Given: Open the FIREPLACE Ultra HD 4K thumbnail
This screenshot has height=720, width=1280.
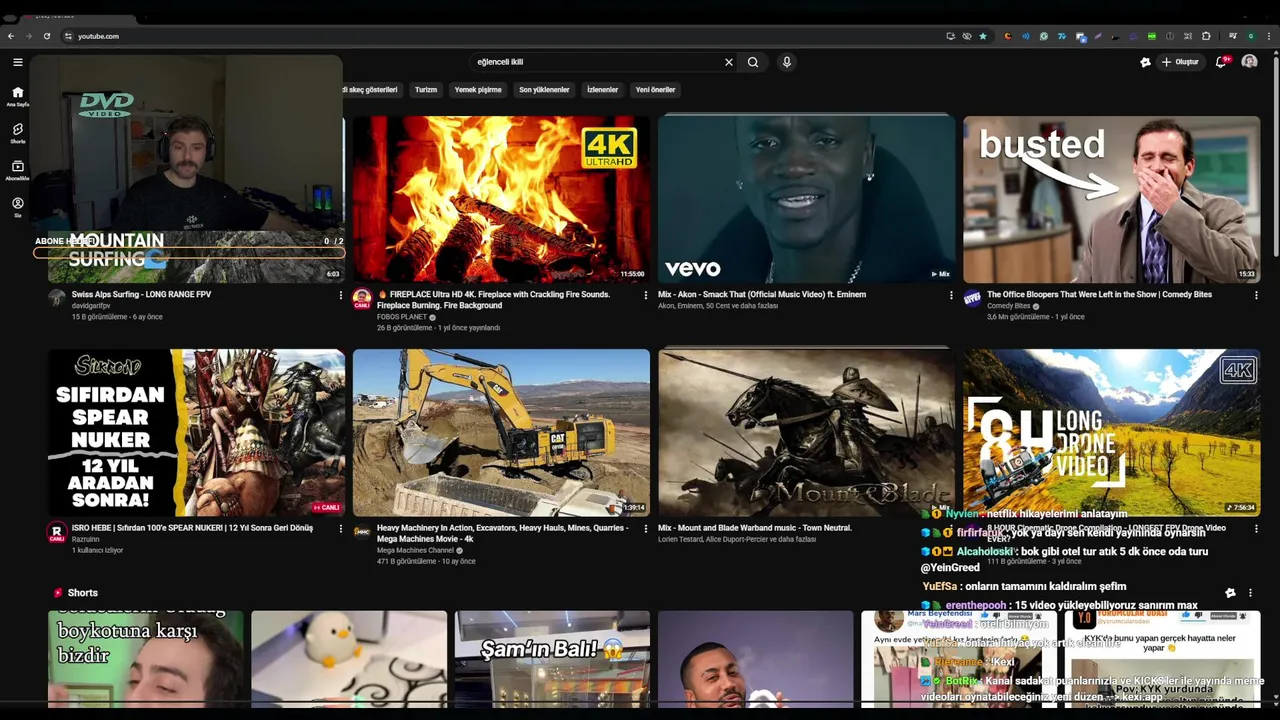Looking at the screenshot, I should (x=501, y=199).
